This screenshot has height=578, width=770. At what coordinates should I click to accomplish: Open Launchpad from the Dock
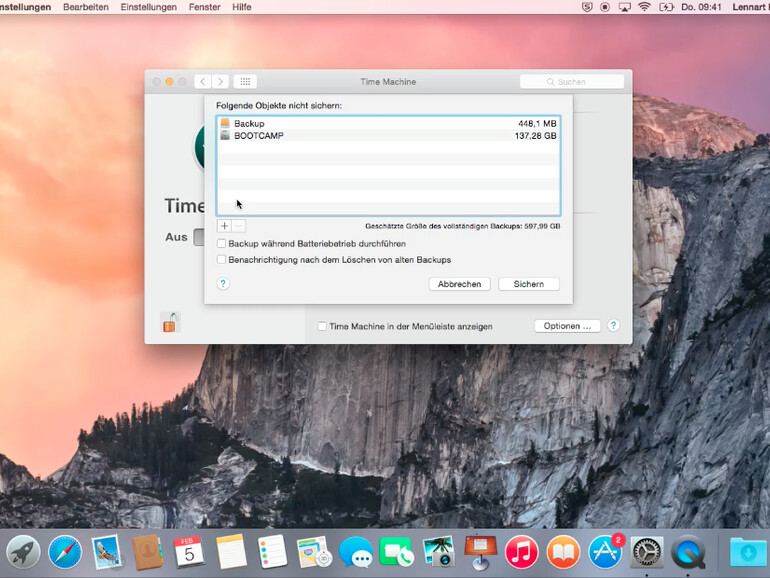pos(23,552)
